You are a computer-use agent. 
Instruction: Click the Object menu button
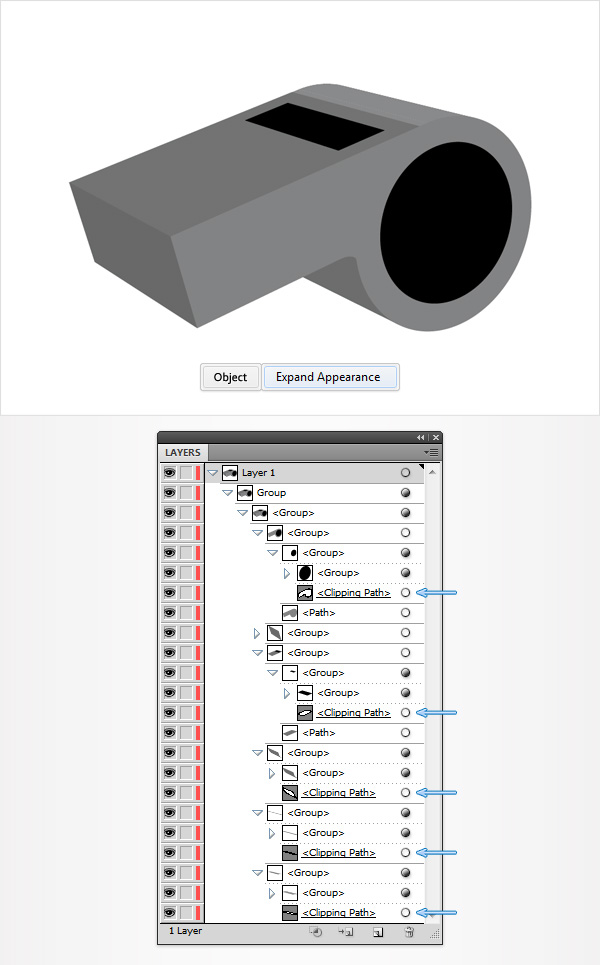pyautogui.click(x=230, y=377)
